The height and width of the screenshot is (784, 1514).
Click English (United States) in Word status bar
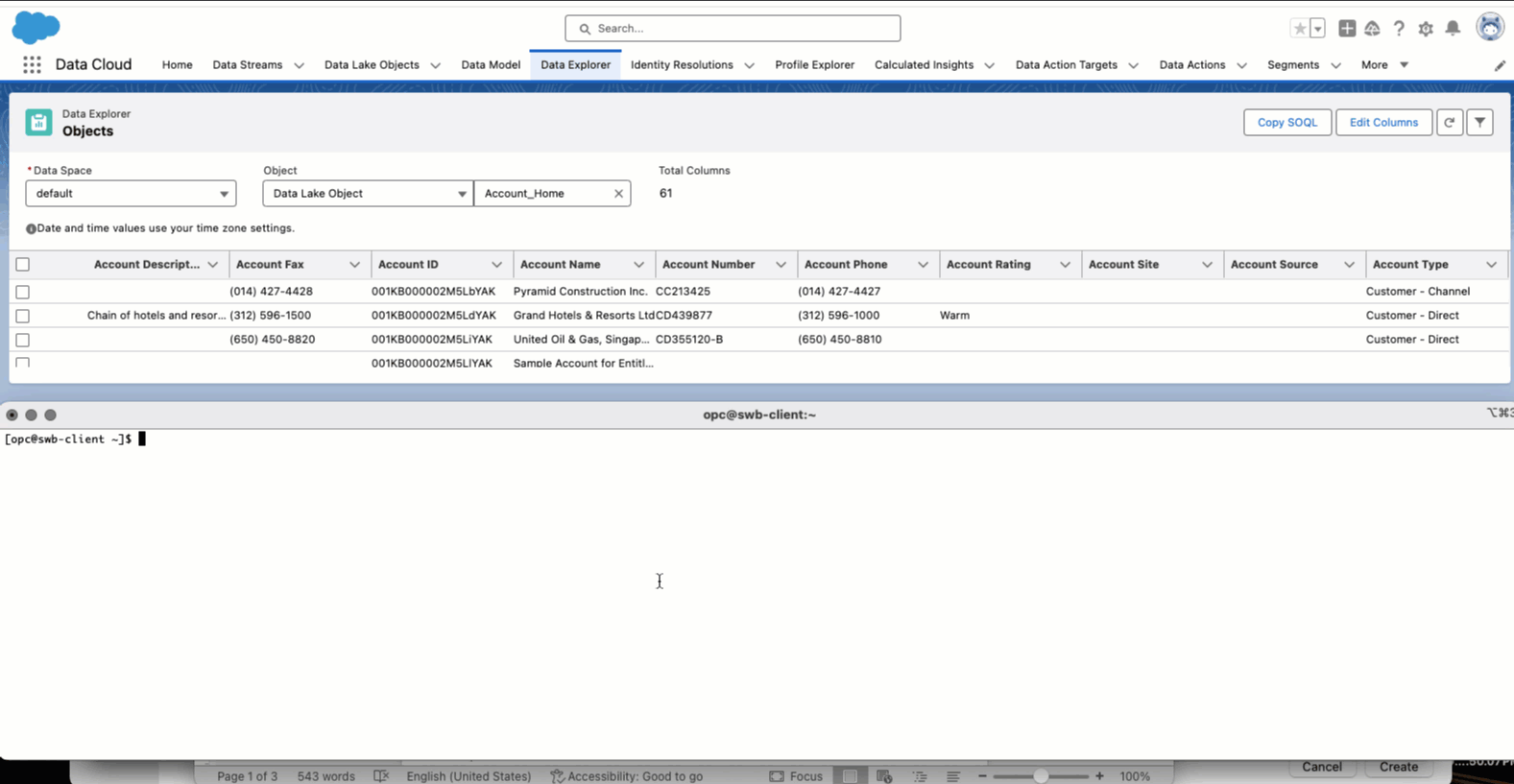[469, 776]
